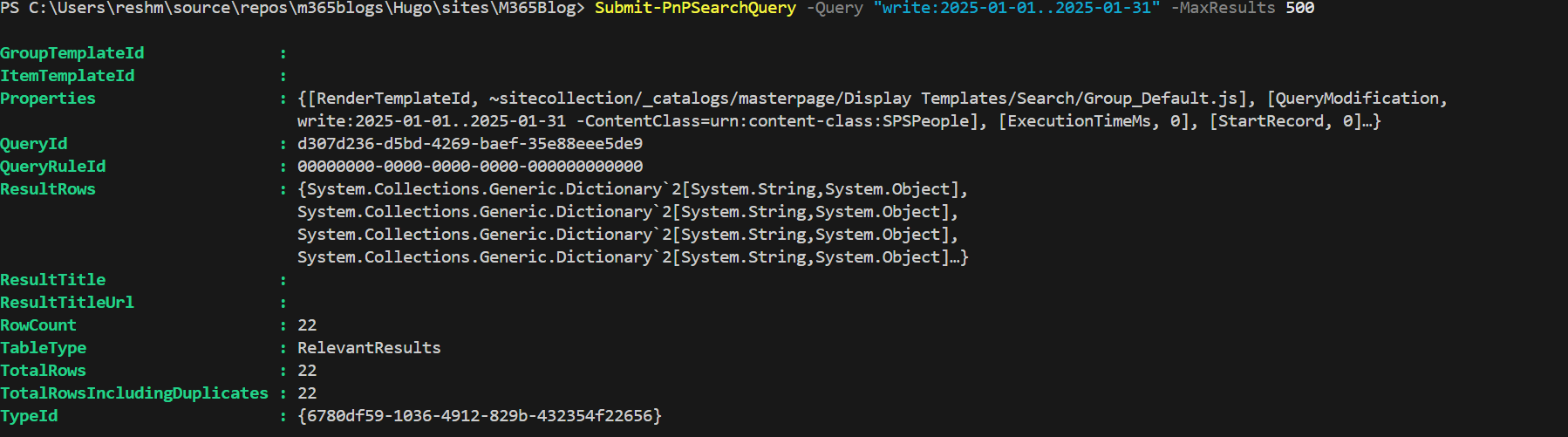
Task: Click the TotalRowsIncludingDuplicates label
Action: [134, 393]
